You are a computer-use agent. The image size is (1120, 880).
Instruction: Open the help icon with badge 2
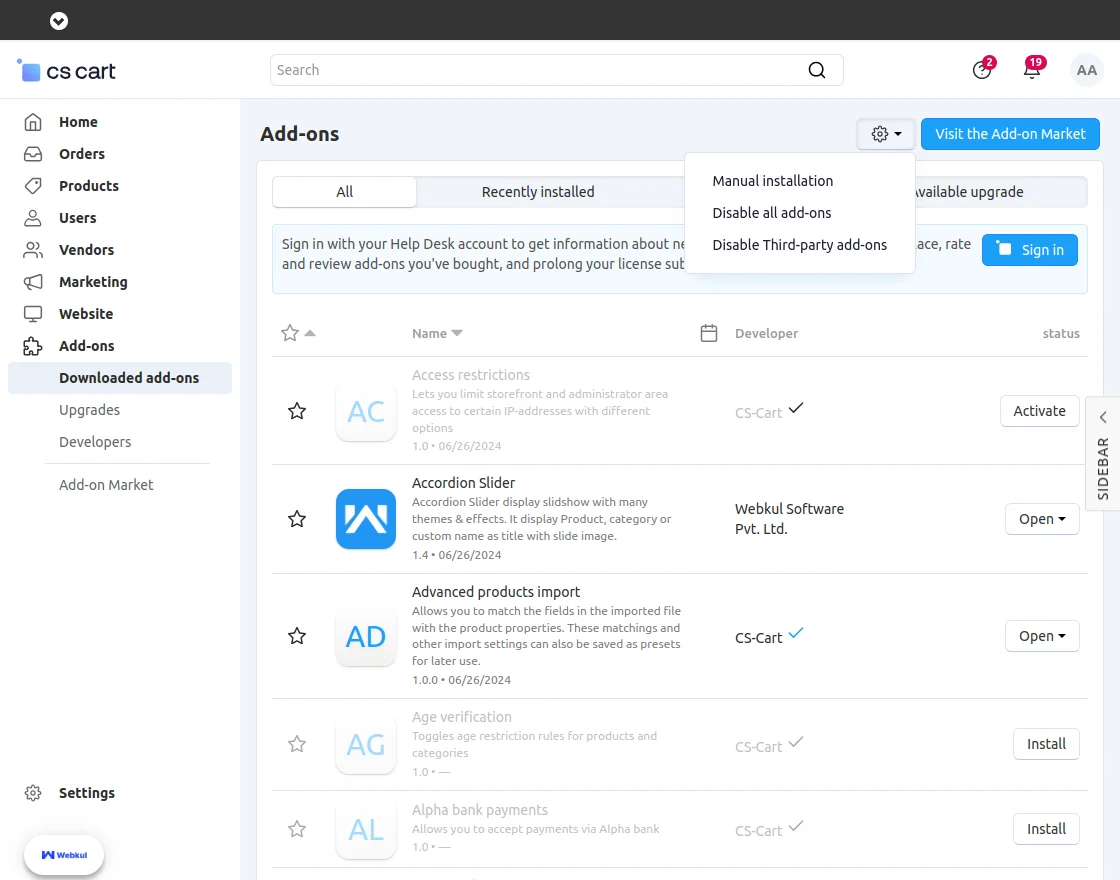tap(982, 69)
